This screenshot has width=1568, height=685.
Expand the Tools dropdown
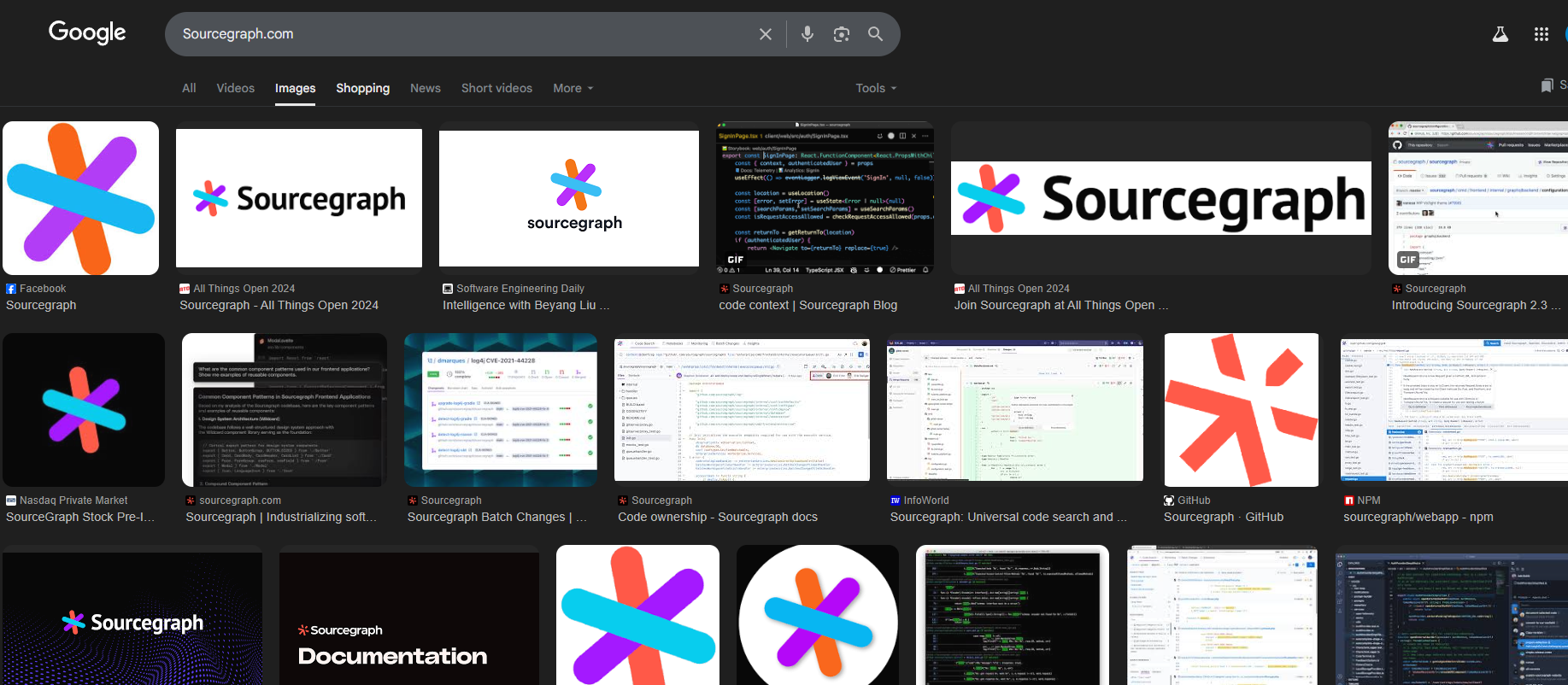pyautogui.click(x=877, y=88)
